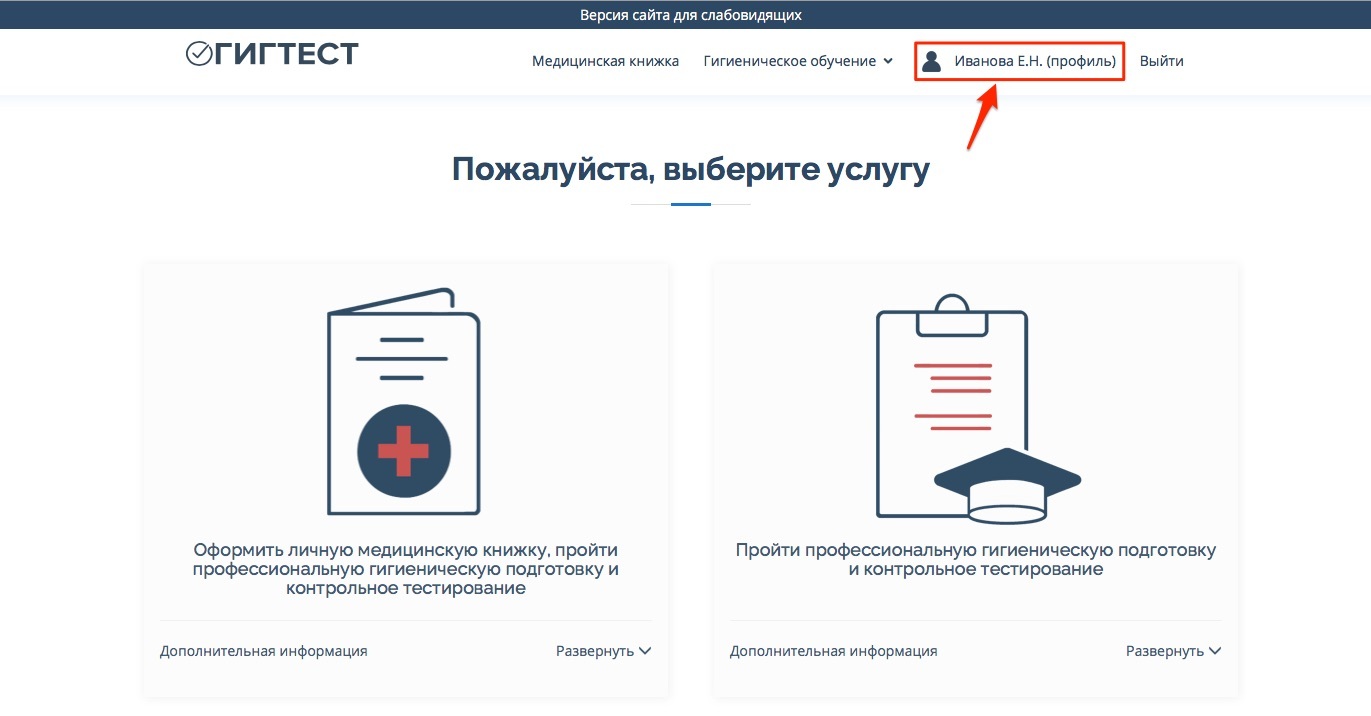The width and height of the screenshot is (1371, 716).
Task: Open the Иванова Е.Н. (профиль) link
Action: coord(1034,61)
